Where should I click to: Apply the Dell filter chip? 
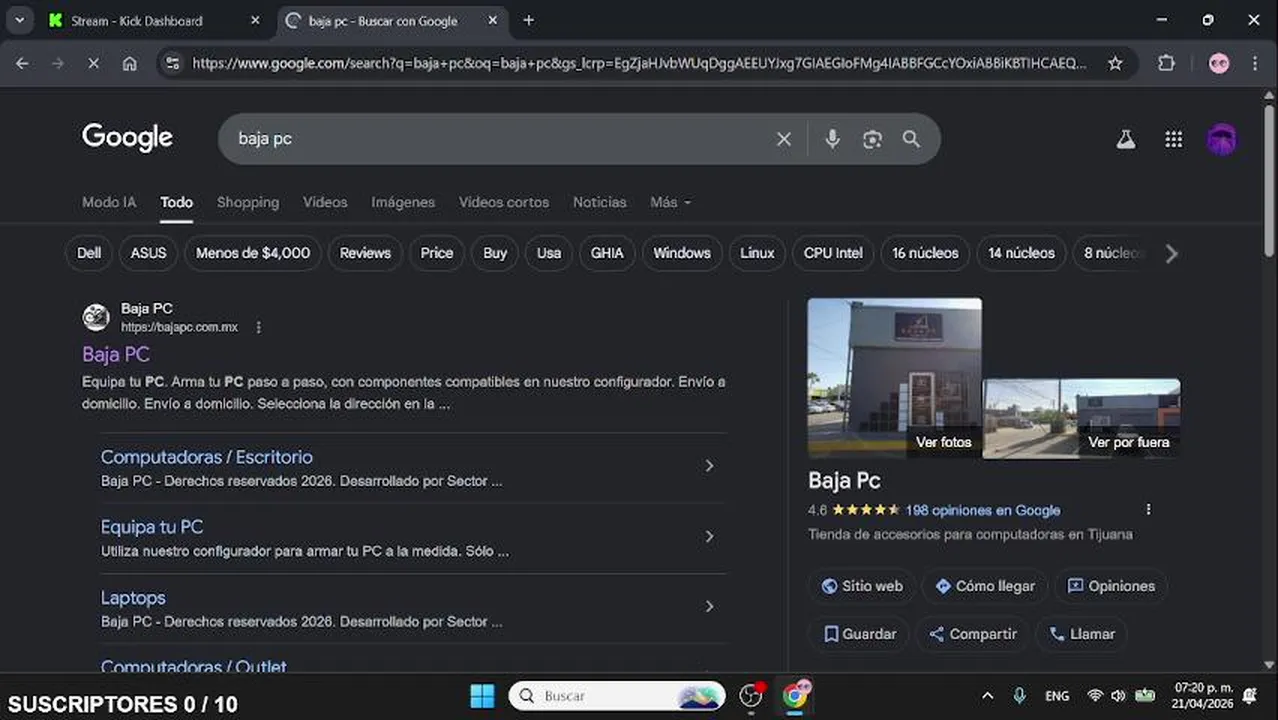(x=89, y=253)
